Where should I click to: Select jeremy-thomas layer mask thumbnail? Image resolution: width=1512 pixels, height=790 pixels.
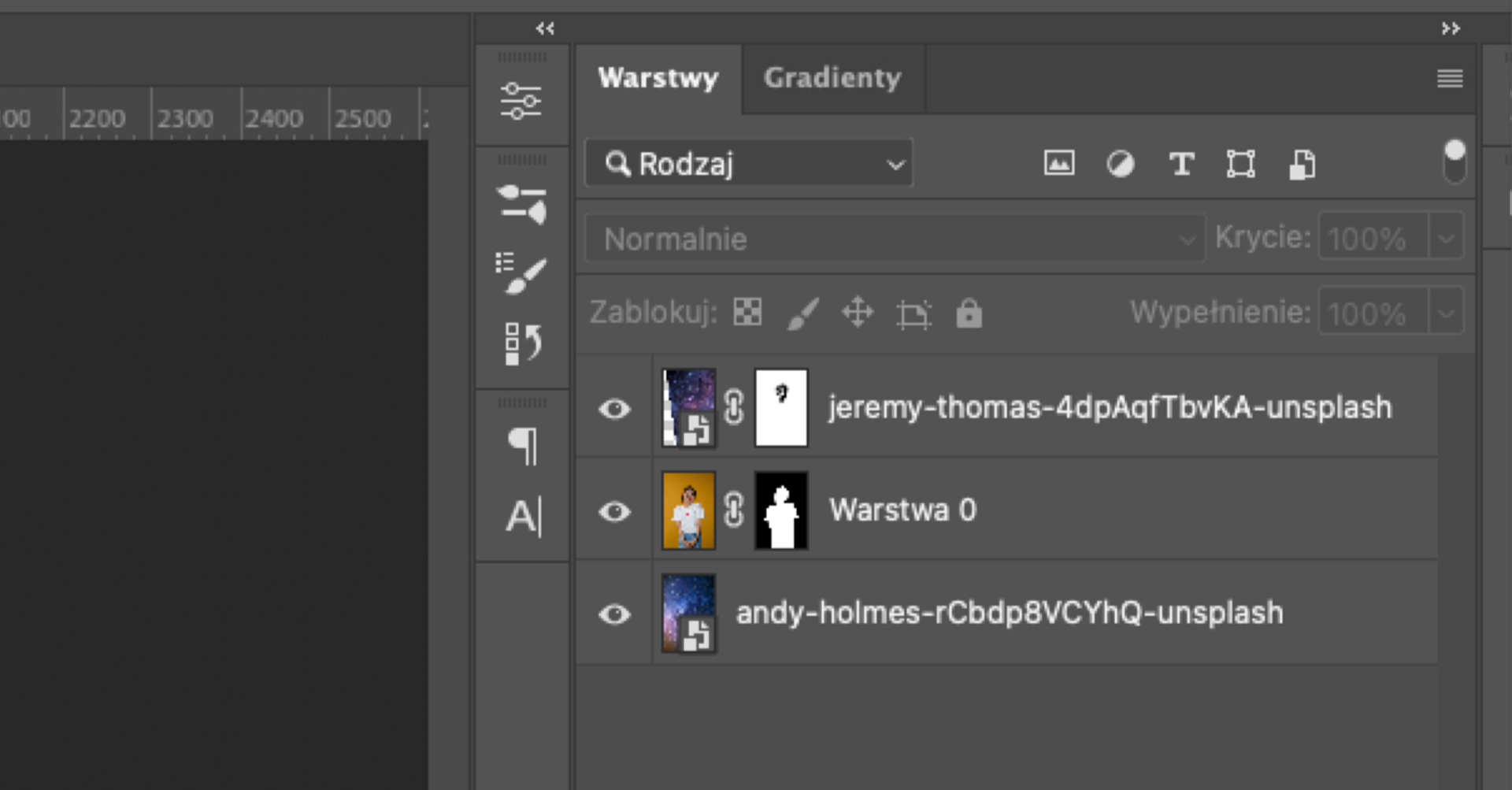(x=781, y=407)
